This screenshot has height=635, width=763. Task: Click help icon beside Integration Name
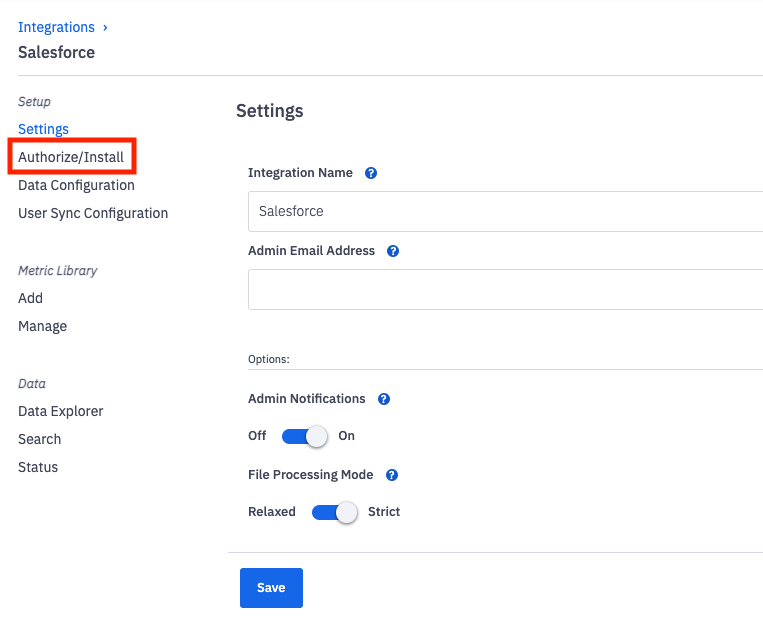point(371,173)
